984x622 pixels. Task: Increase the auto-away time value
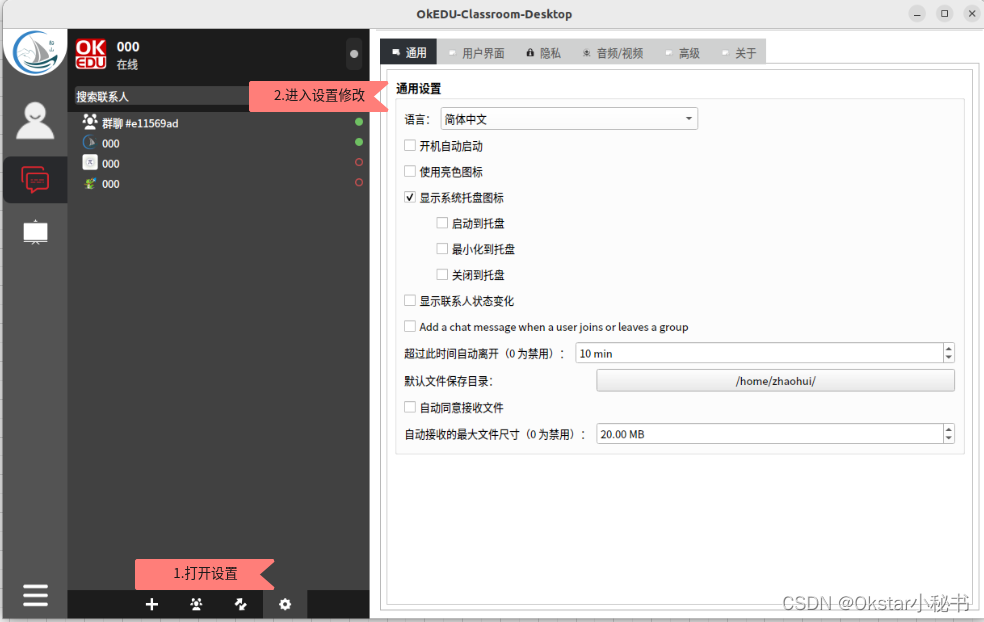(948, 348)
